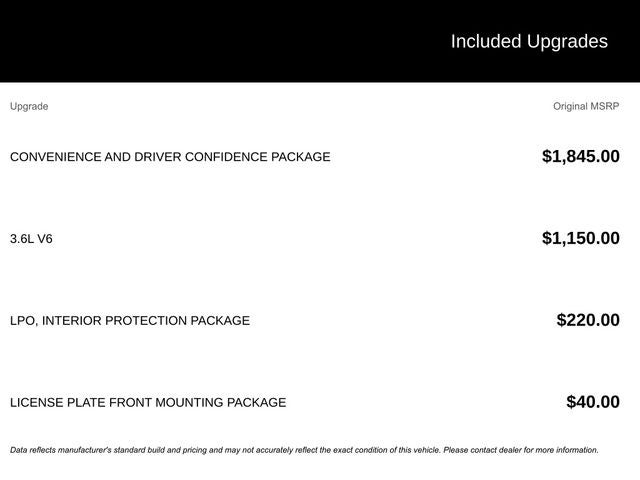Click the black header banner area

pyautogui.click(x=320, y=41)
